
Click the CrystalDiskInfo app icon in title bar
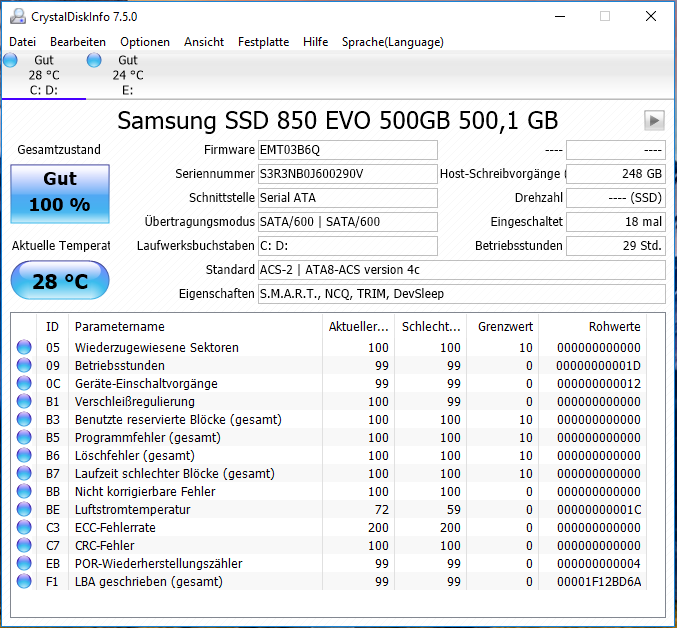click(x=18, y=16)
